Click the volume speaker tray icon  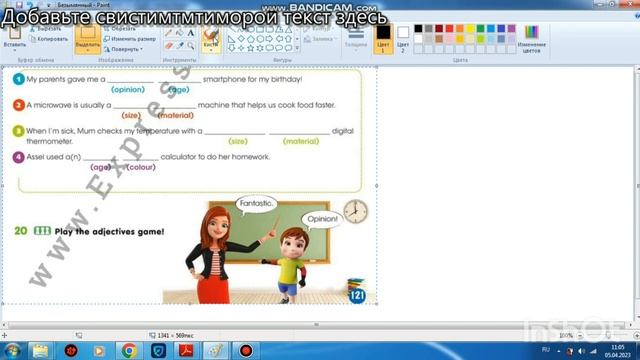(x=582, y=351)
